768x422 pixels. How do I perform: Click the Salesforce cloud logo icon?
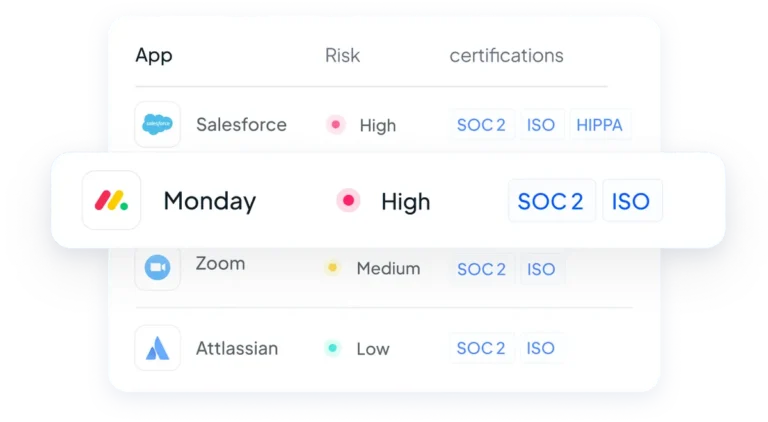(157, 124)
